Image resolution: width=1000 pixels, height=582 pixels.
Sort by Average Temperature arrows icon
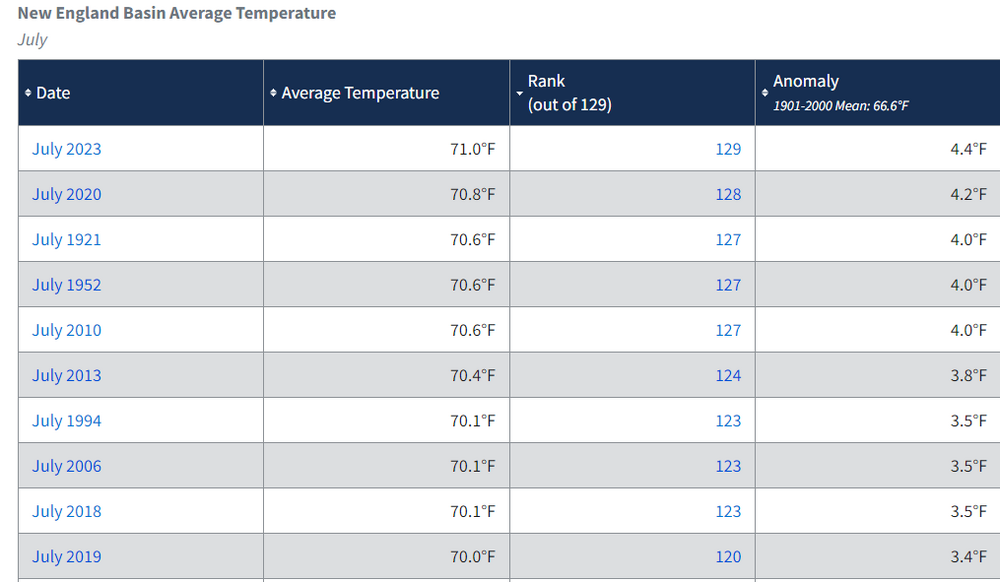(x=273, y=93)
